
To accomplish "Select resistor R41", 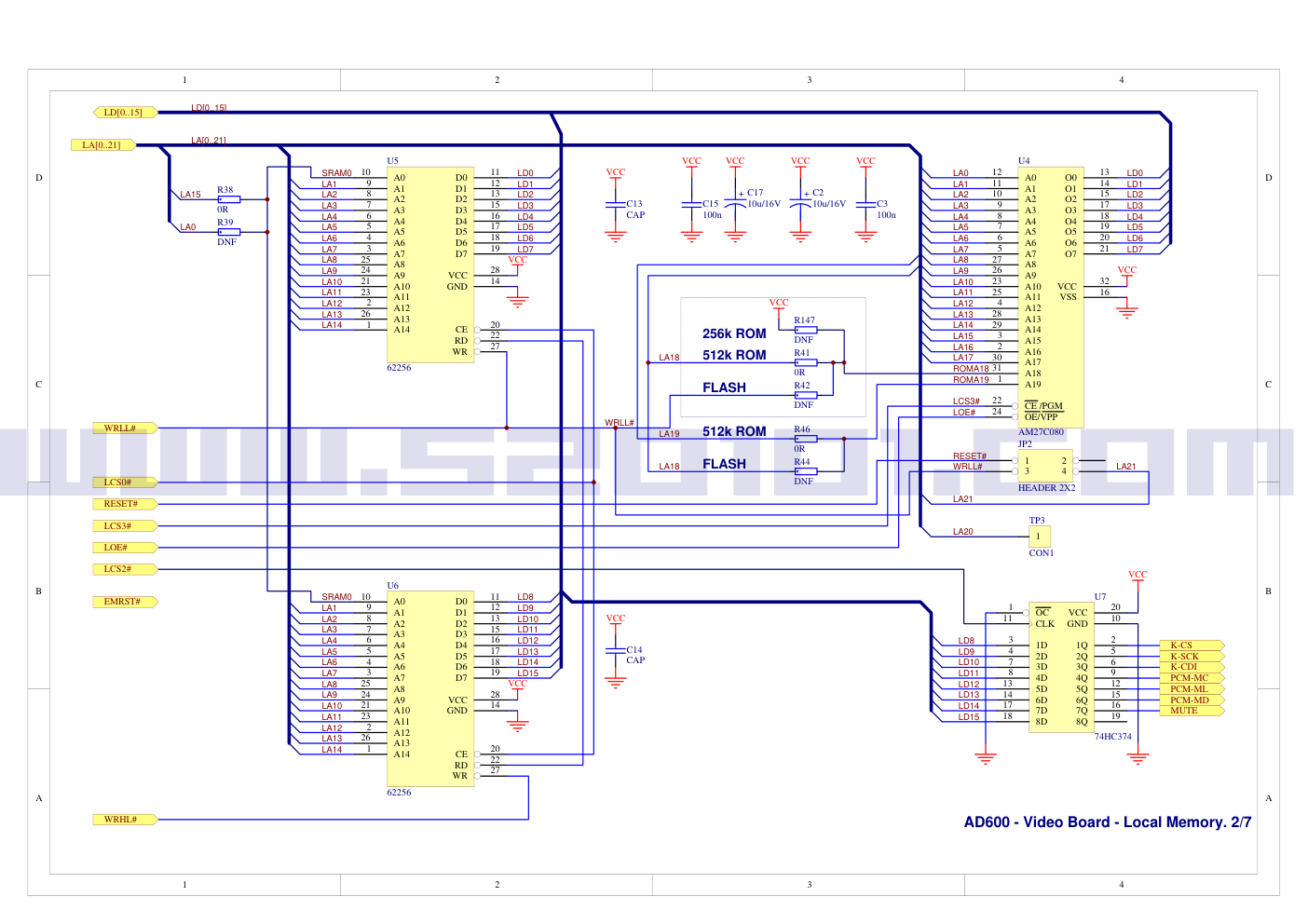I will point(806,362).
